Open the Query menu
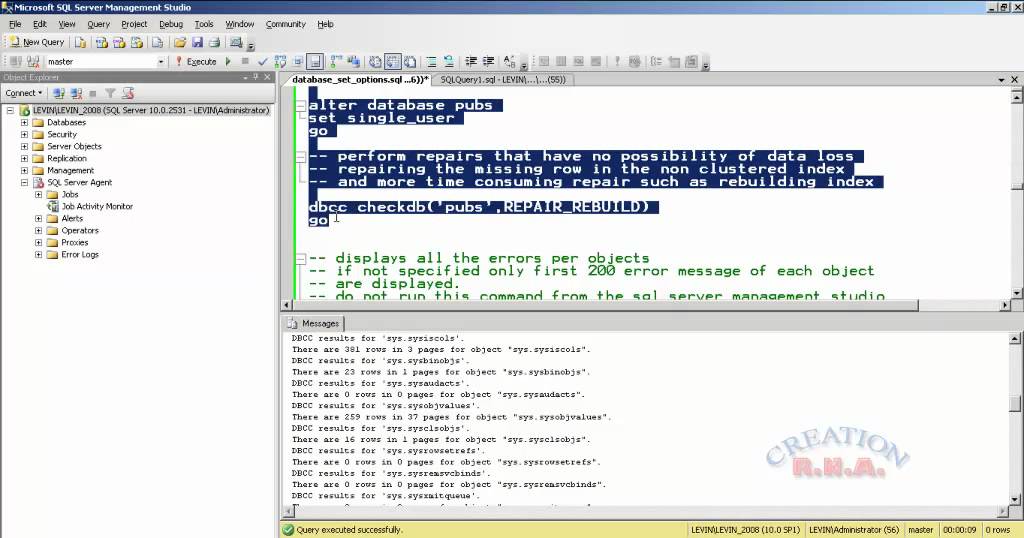 pyautogui.click(x=99, y=24)
